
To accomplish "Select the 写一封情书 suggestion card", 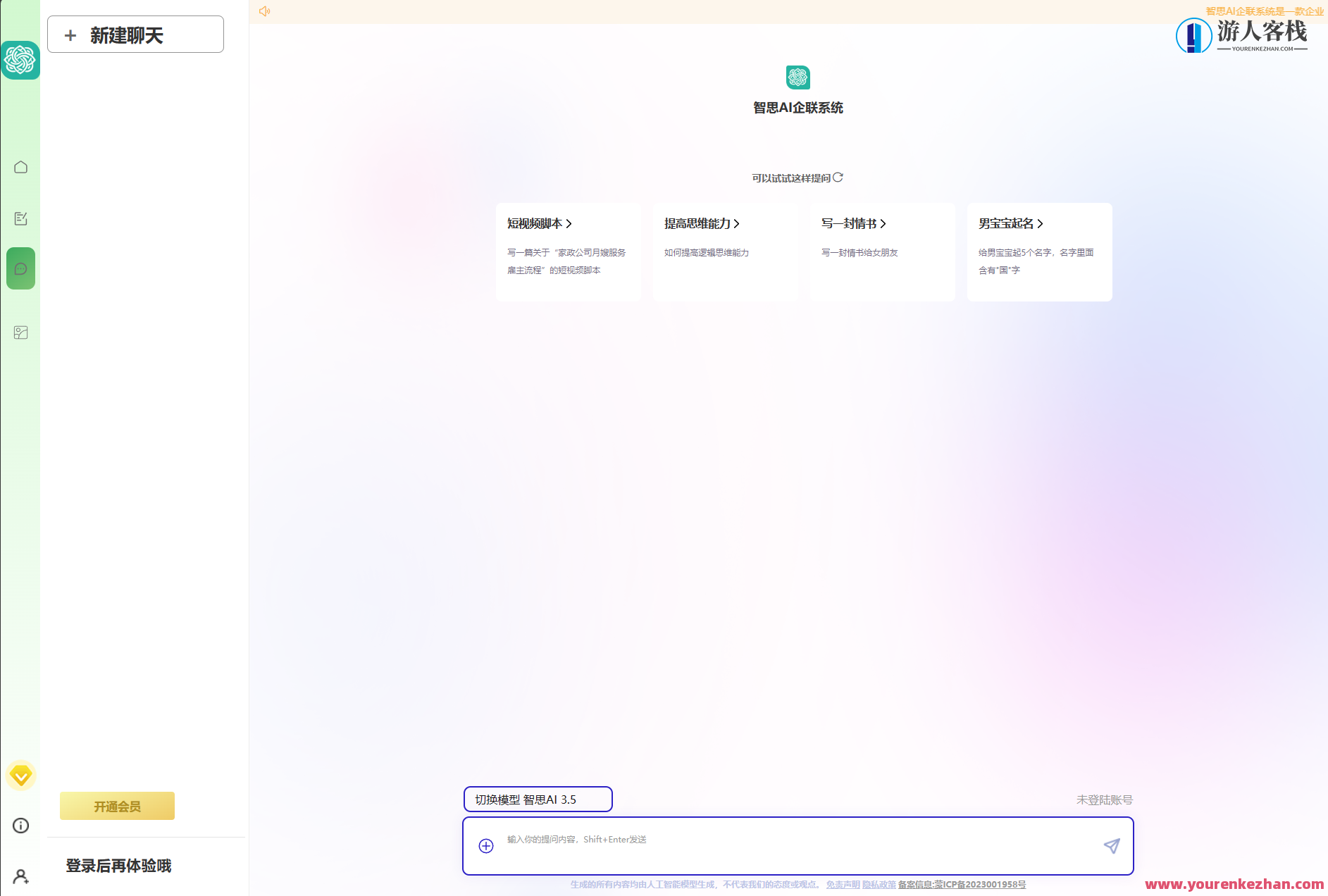I will [x=883, y=251].
